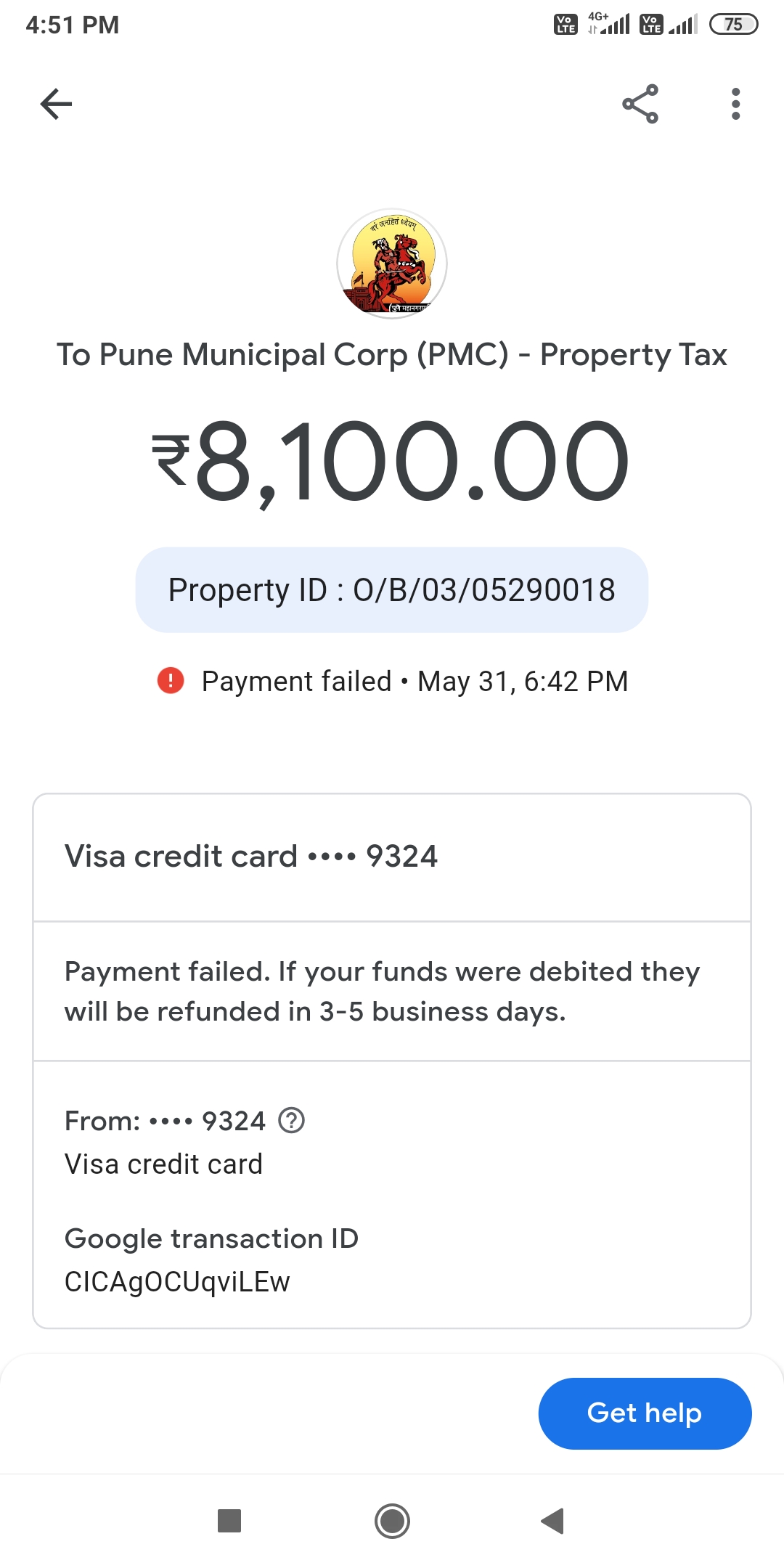Tap the payment failed refund message

(383, 992)
